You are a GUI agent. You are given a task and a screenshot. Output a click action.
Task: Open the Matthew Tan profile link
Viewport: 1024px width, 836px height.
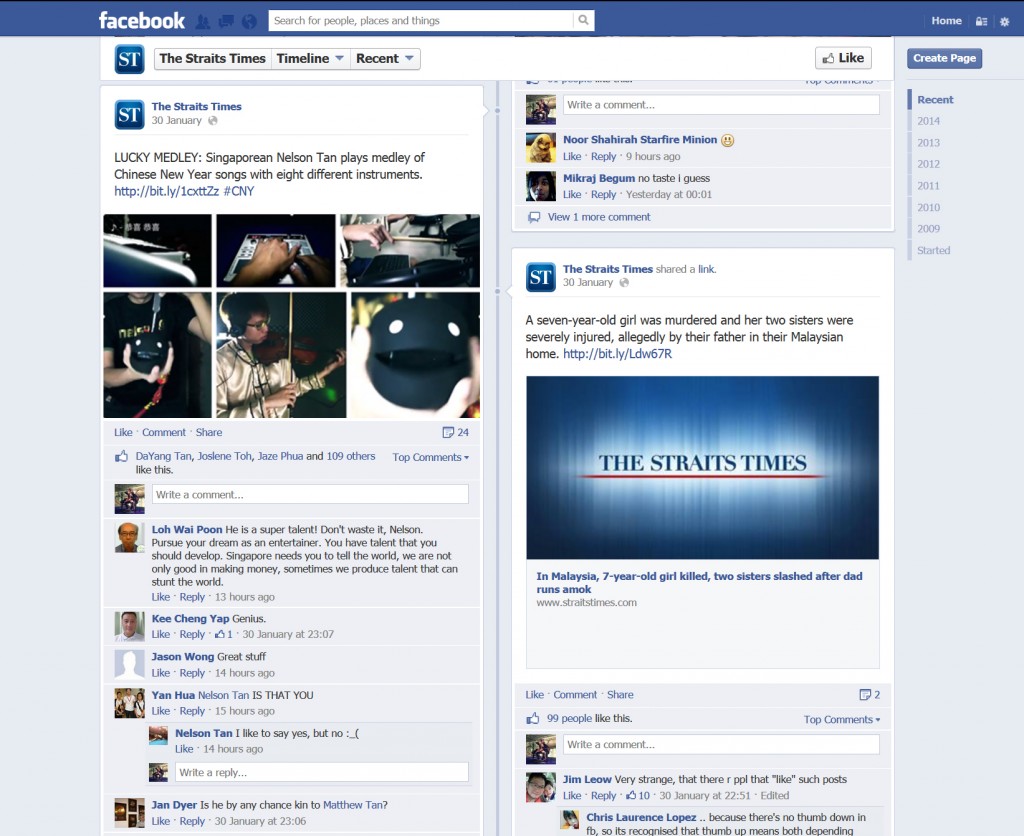coord(353,805)
